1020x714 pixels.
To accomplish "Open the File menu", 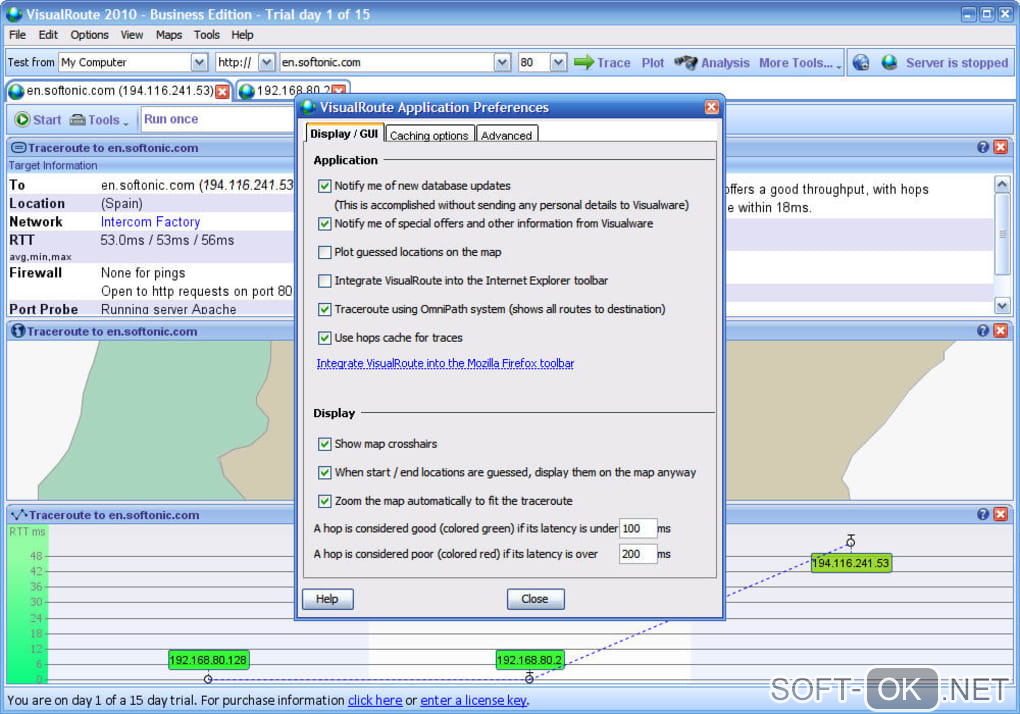I will (18, 35).
